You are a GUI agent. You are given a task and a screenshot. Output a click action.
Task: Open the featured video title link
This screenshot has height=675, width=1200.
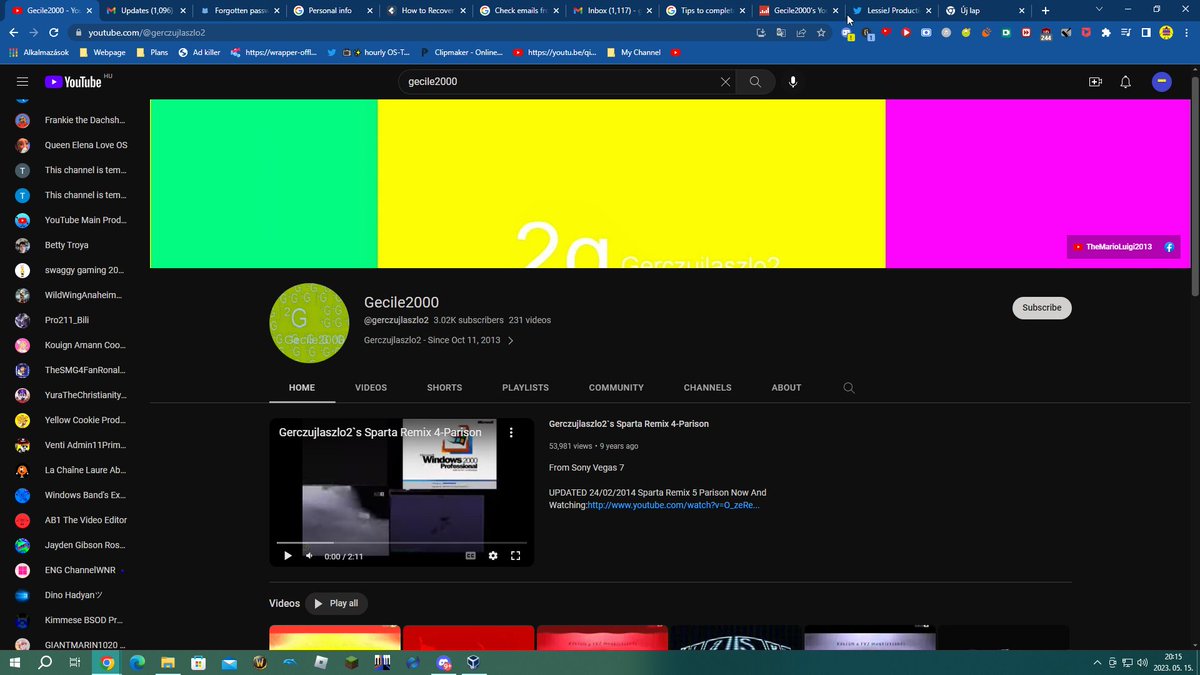pyautogui.click(x=629, y=424)
